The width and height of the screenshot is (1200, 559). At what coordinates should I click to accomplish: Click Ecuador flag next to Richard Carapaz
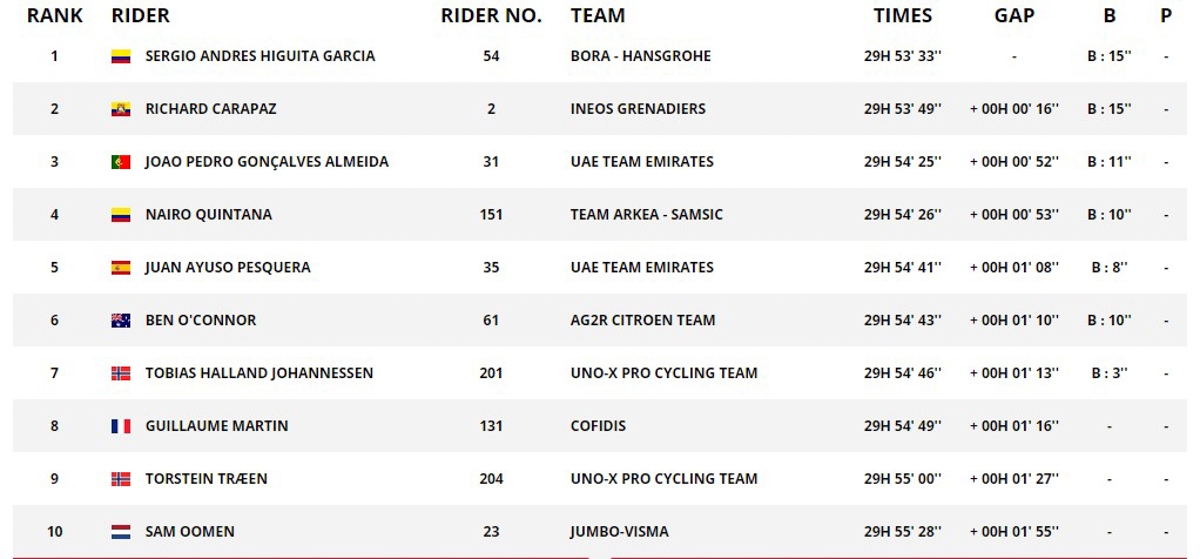point(121,110)
